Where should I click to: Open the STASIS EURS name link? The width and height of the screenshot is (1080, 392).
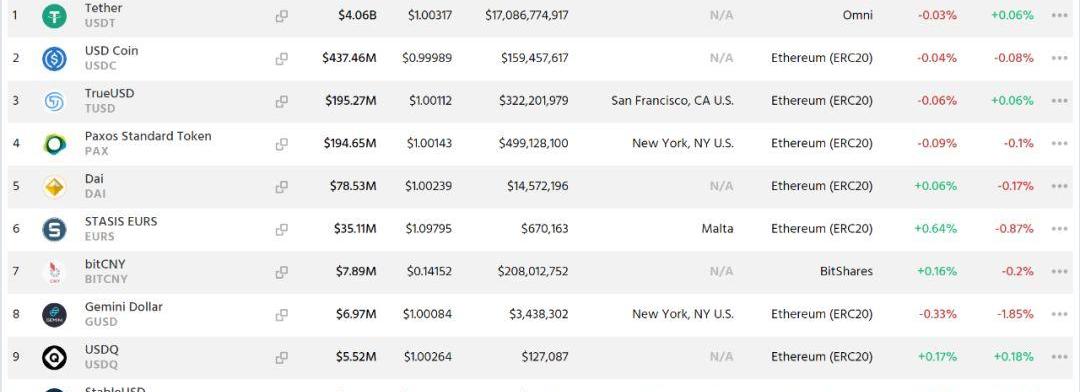tap(121, 221)
